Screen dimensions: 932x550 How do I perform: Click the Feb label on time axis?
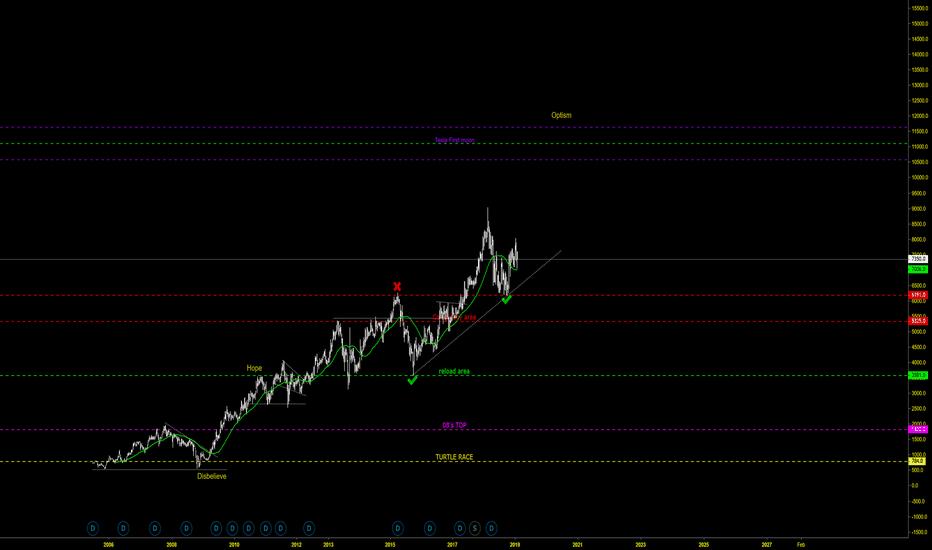(801, 544)
